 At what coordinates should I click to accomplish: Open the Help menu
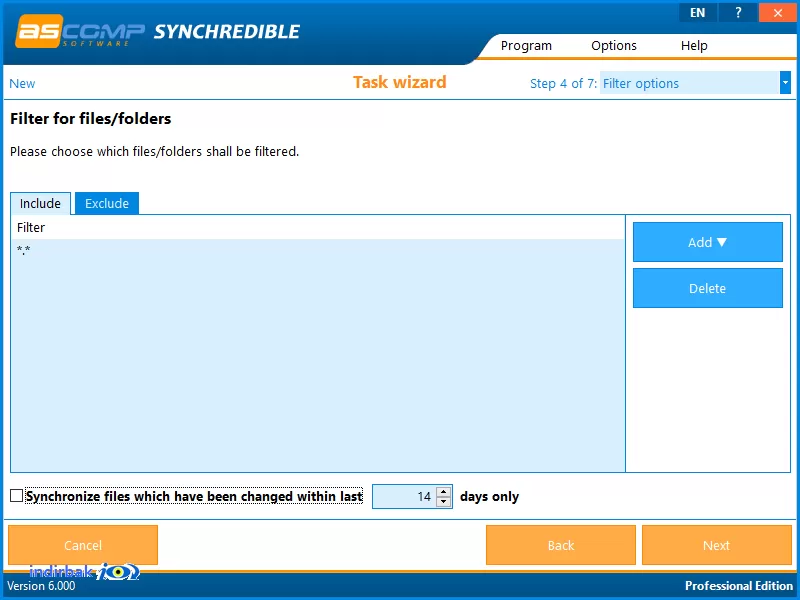point(694,45)
